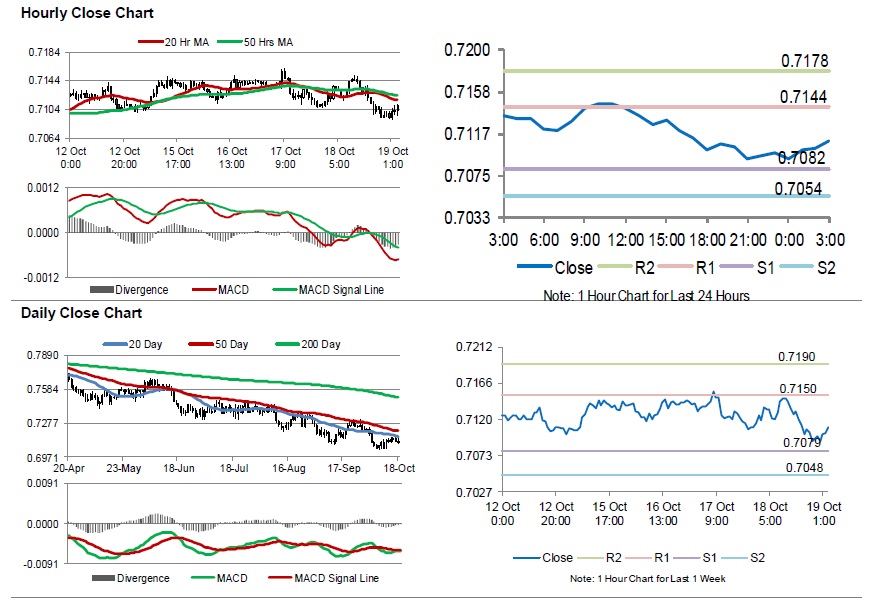This screenshot has height=601, width=873.
Task: Select the "50 Hrs MA" legend entry
Action: coord(255,42)
